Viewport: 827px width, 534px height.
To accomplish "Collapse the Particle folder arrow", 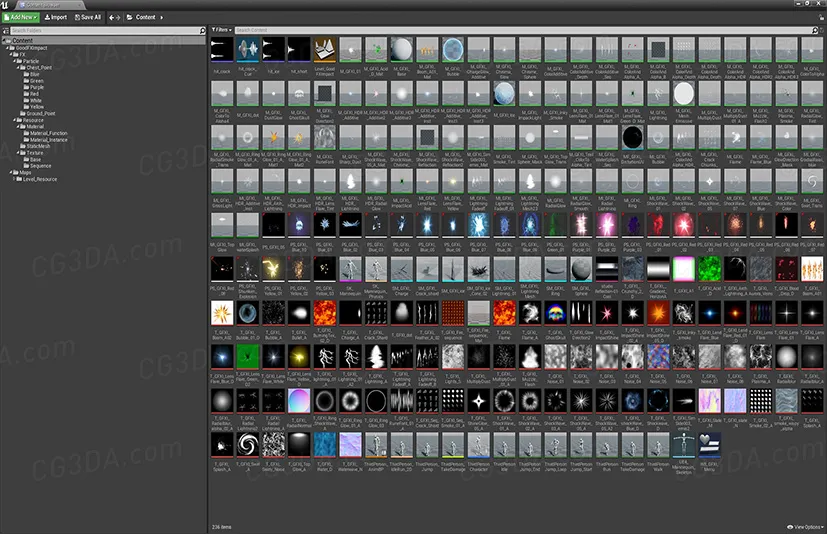I will [14, 61].
